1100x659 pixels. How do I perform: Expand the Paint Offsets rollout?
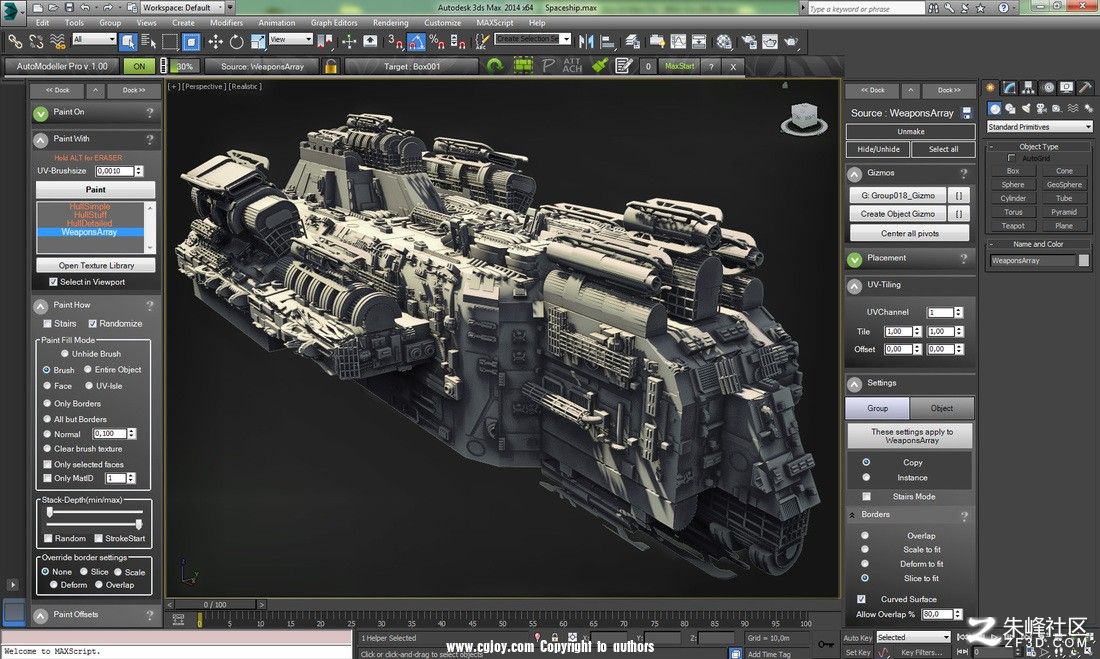click(x=41, y=615)
